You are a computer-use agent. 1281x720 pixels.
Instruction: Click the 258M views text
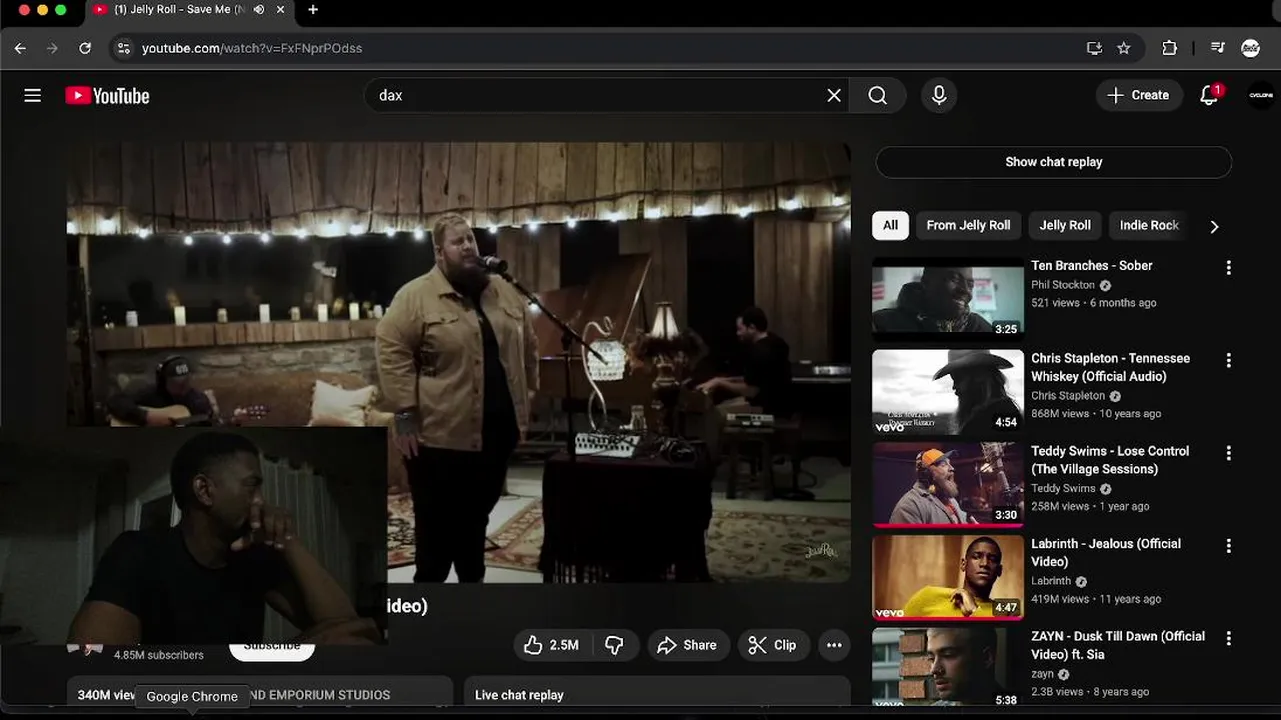(1060, 507)
